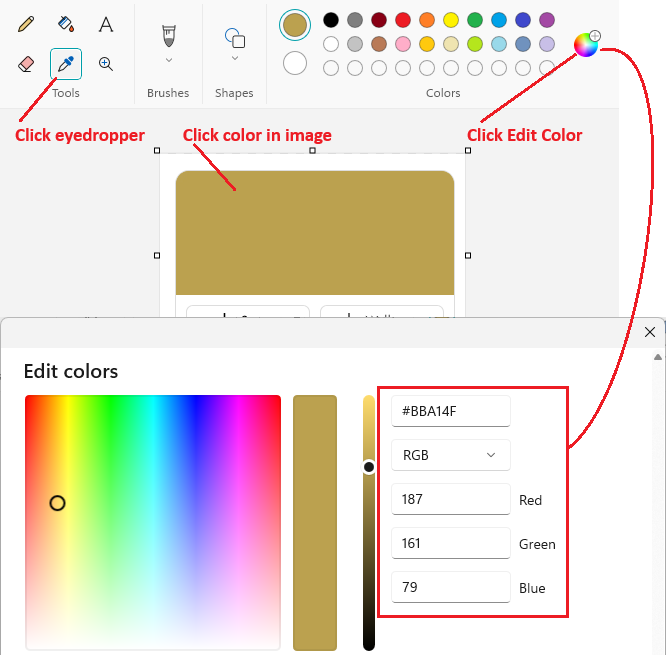
Task: Pick the light yellow palette color
Action: coord(451,44)
